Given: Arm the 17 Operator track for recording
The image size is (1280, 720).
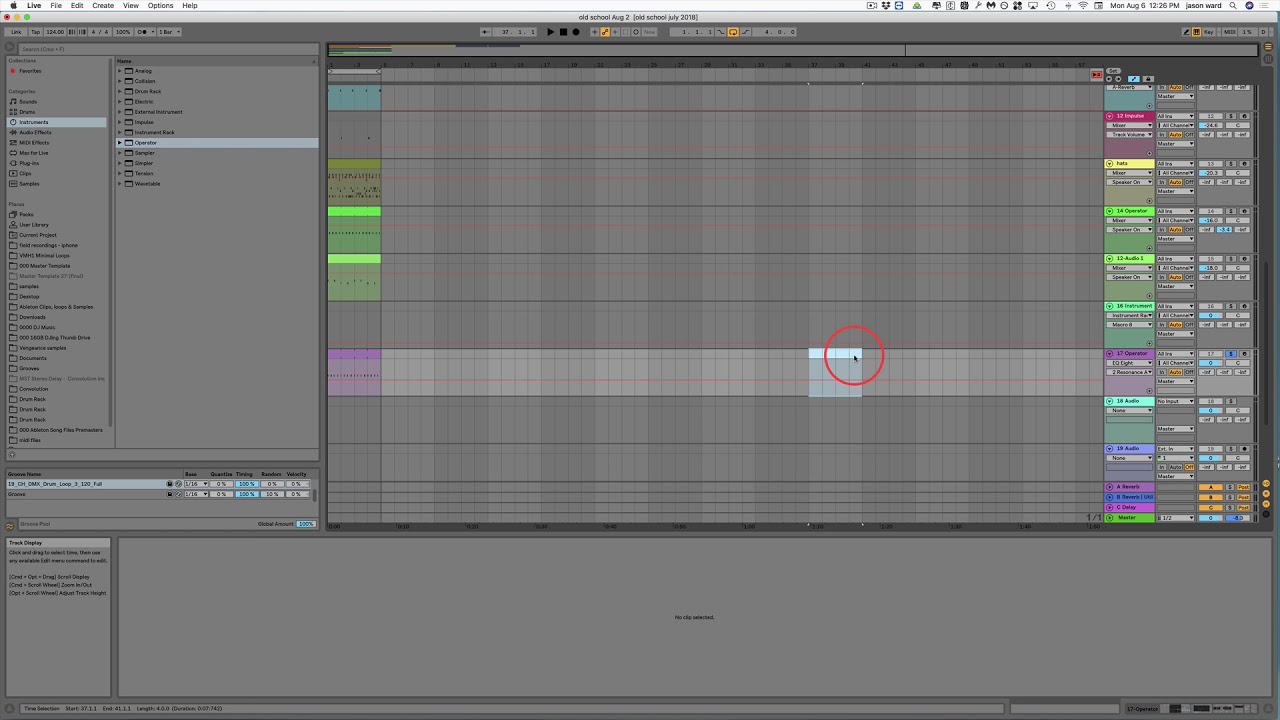Looking at the screenshot, I should point(1244,353).
